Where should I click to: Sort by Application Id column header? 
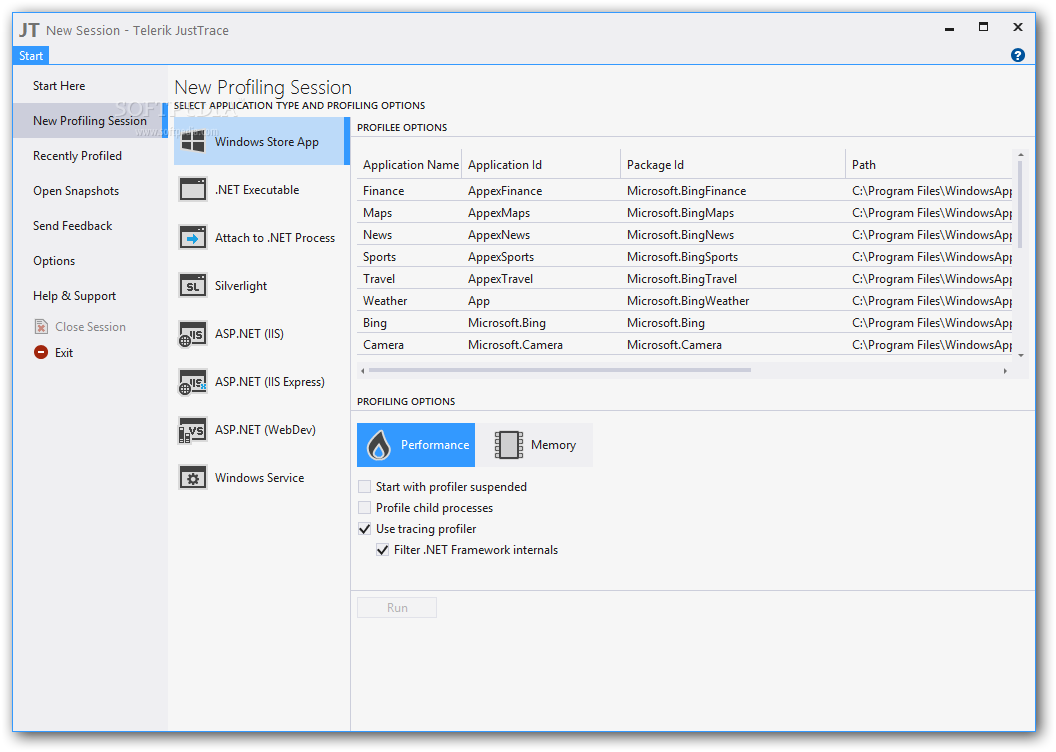click(541, 165)
